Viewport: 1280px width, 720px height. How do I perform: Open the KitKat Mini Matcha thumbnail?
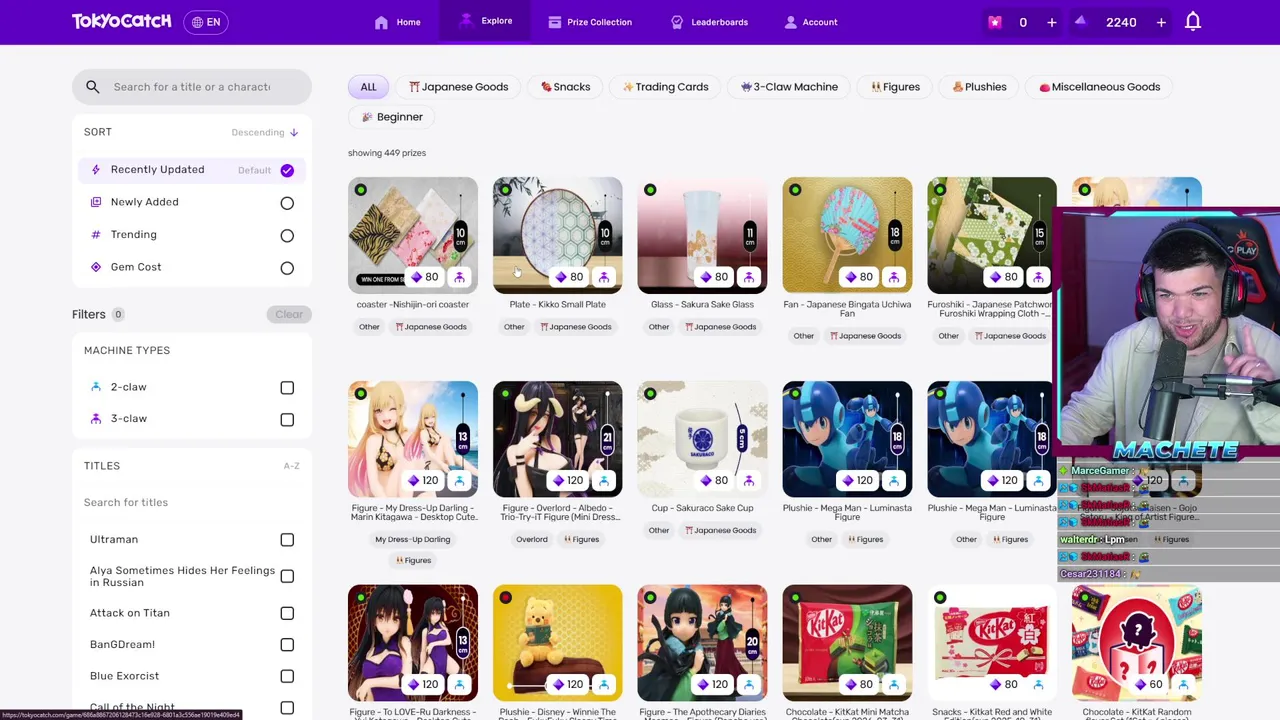(847, 643)
